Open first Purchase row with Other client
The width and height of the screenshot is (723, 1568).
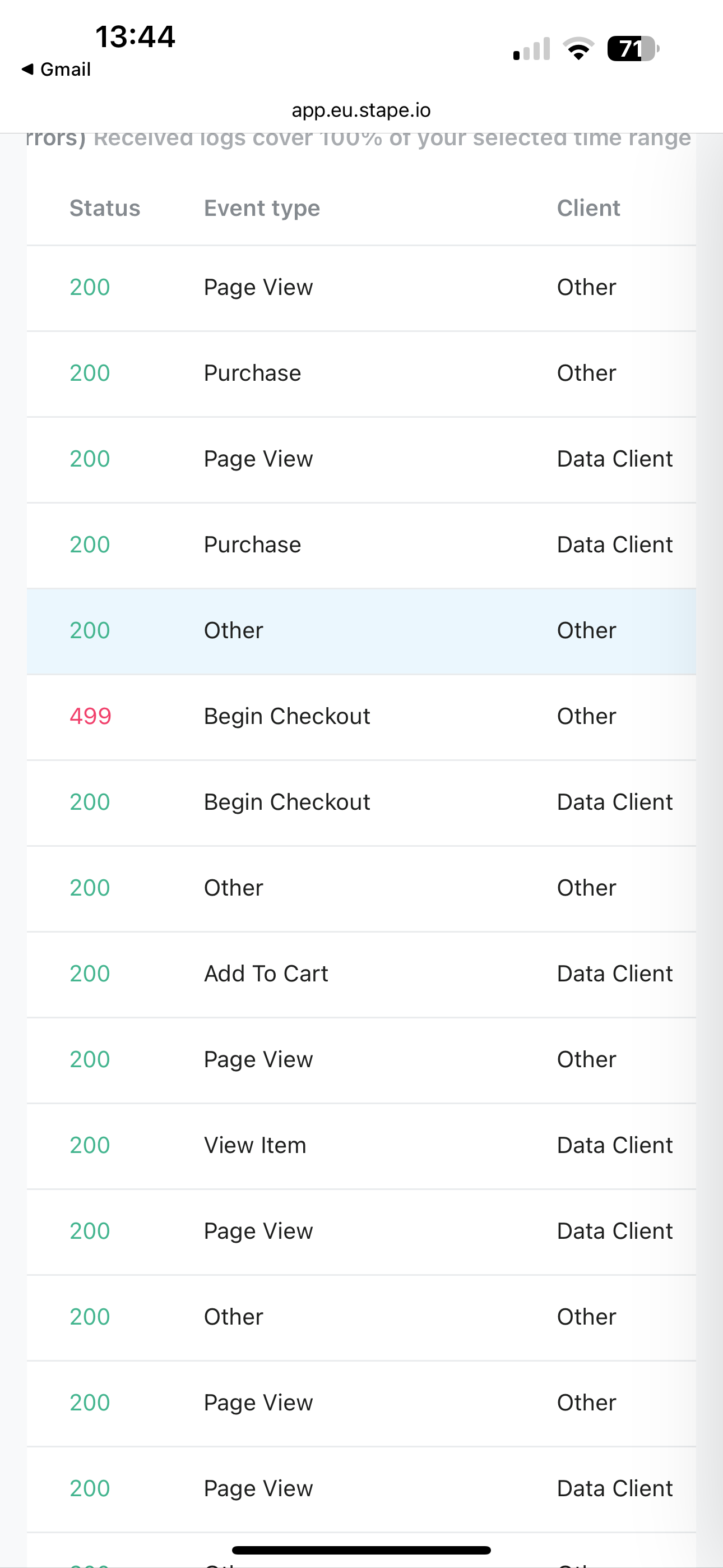361,373
